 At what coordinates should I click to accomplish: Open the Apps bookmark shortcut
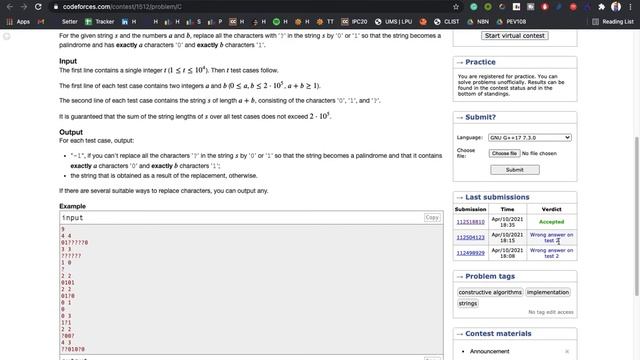(x=18, y=22)
